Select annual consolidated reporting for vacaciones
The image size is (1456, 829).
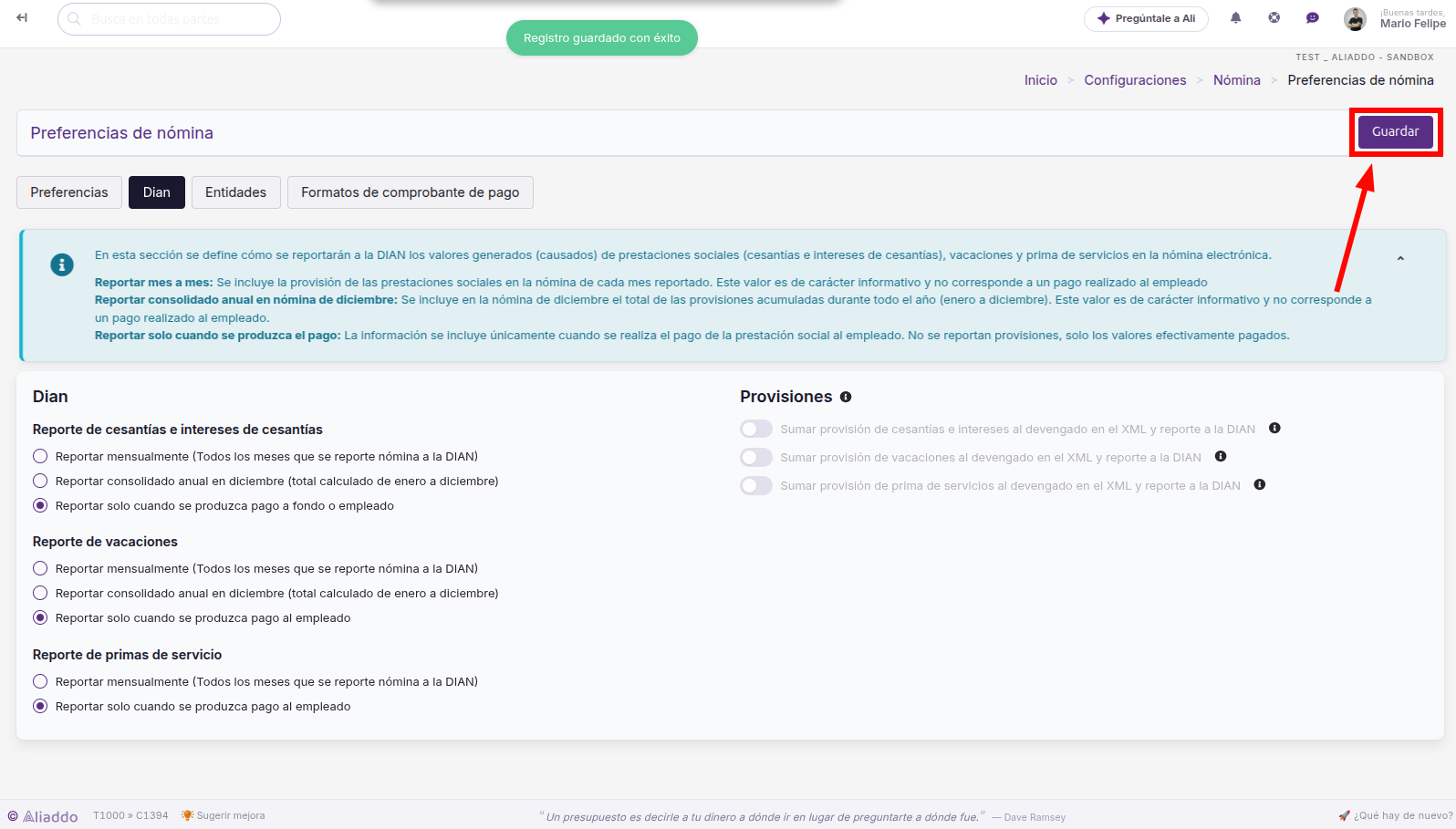(x=40, y=593)
